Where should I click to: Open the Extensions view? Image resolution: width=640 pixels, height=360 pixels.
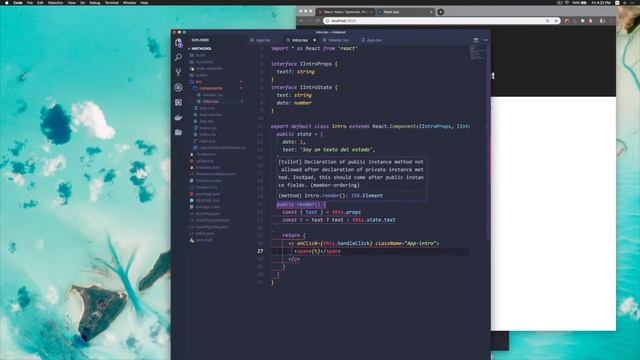click(178, 102)
